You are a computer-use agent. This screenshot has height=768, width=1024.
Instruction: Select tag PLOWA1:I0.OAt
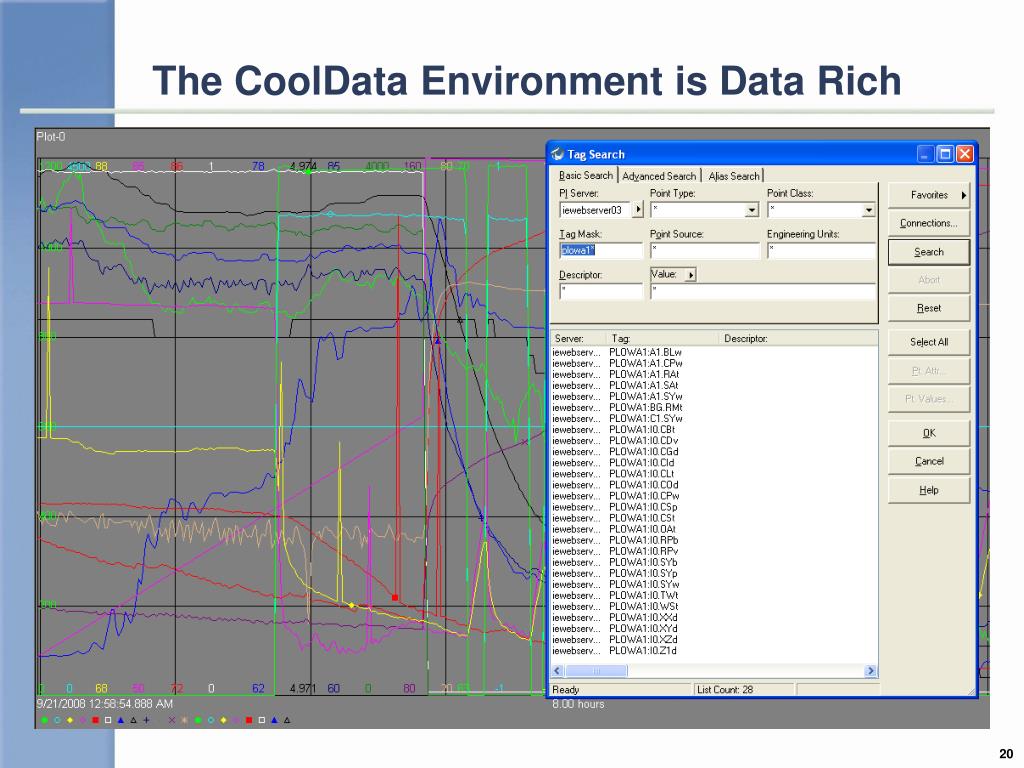pyautogui.click(x=643, y=530)
